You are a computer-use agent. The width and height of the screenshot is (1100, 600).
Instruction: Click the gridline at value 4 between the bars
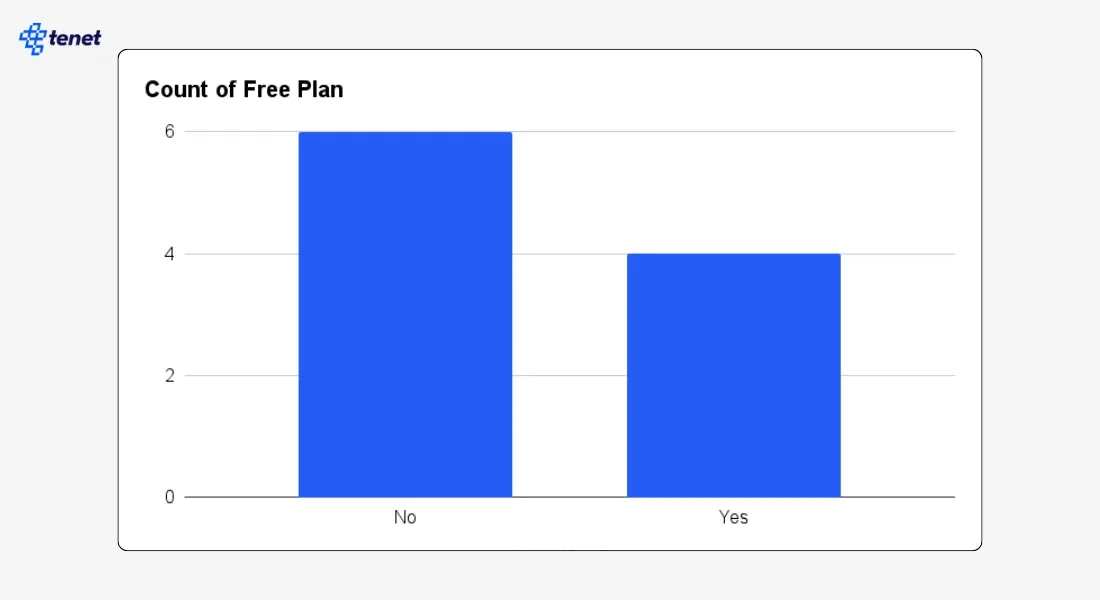(x=570, y=254)
